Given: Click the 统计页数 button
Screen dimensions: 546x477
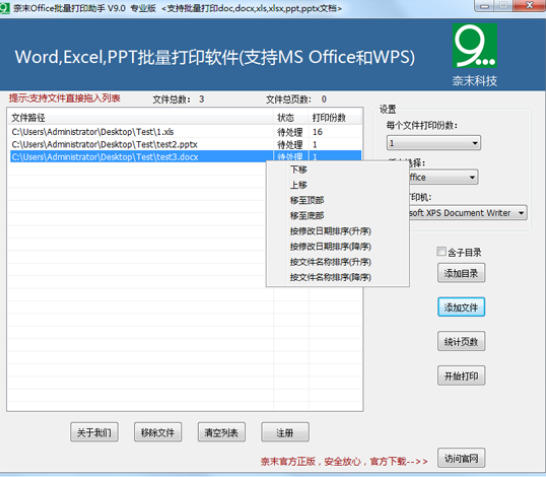Looking at the screenshot, I should pyautogui.click(x=461, y=342).
